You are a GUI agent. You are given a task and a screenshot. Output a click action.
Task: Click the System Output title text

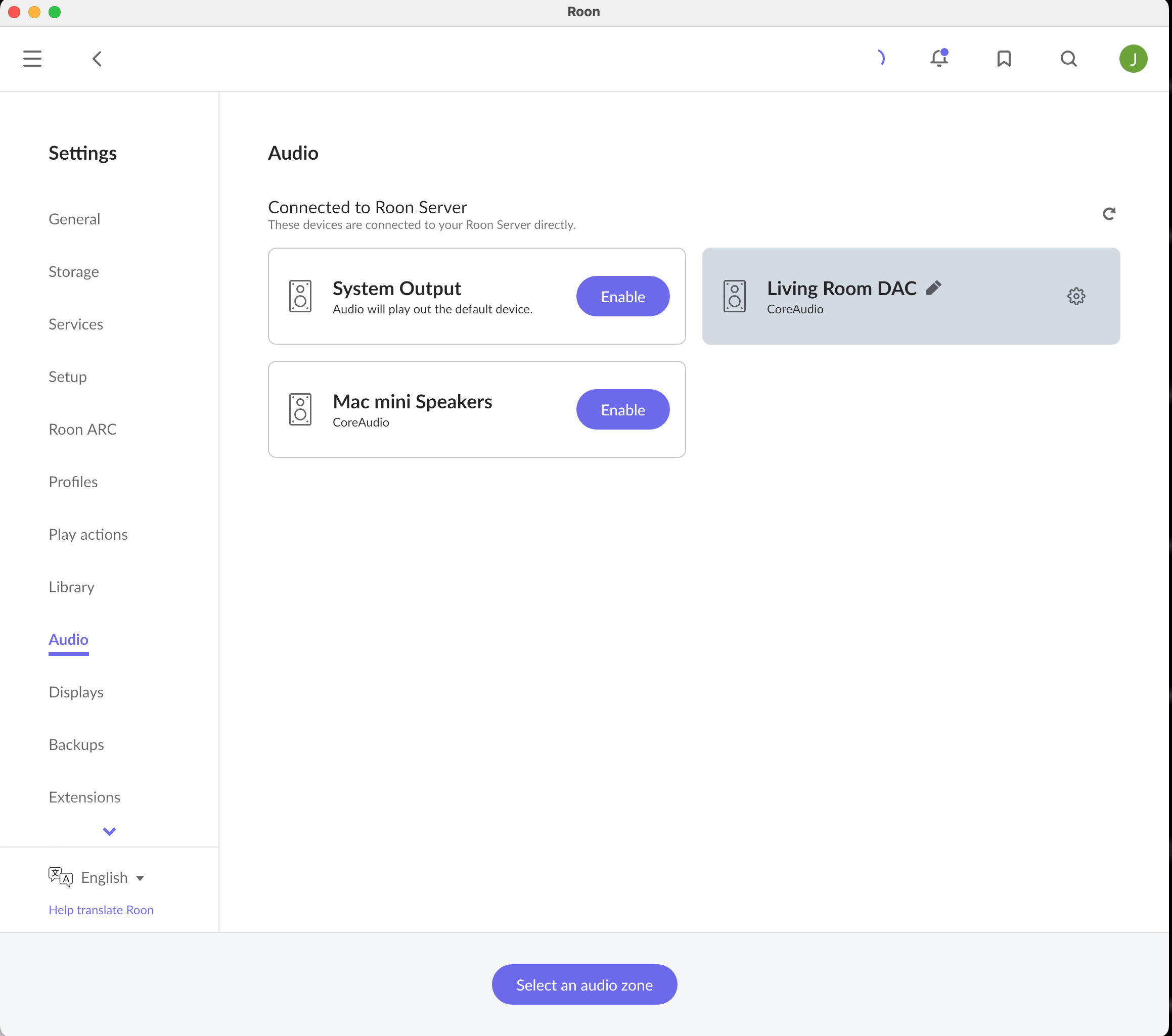[397, 288]
